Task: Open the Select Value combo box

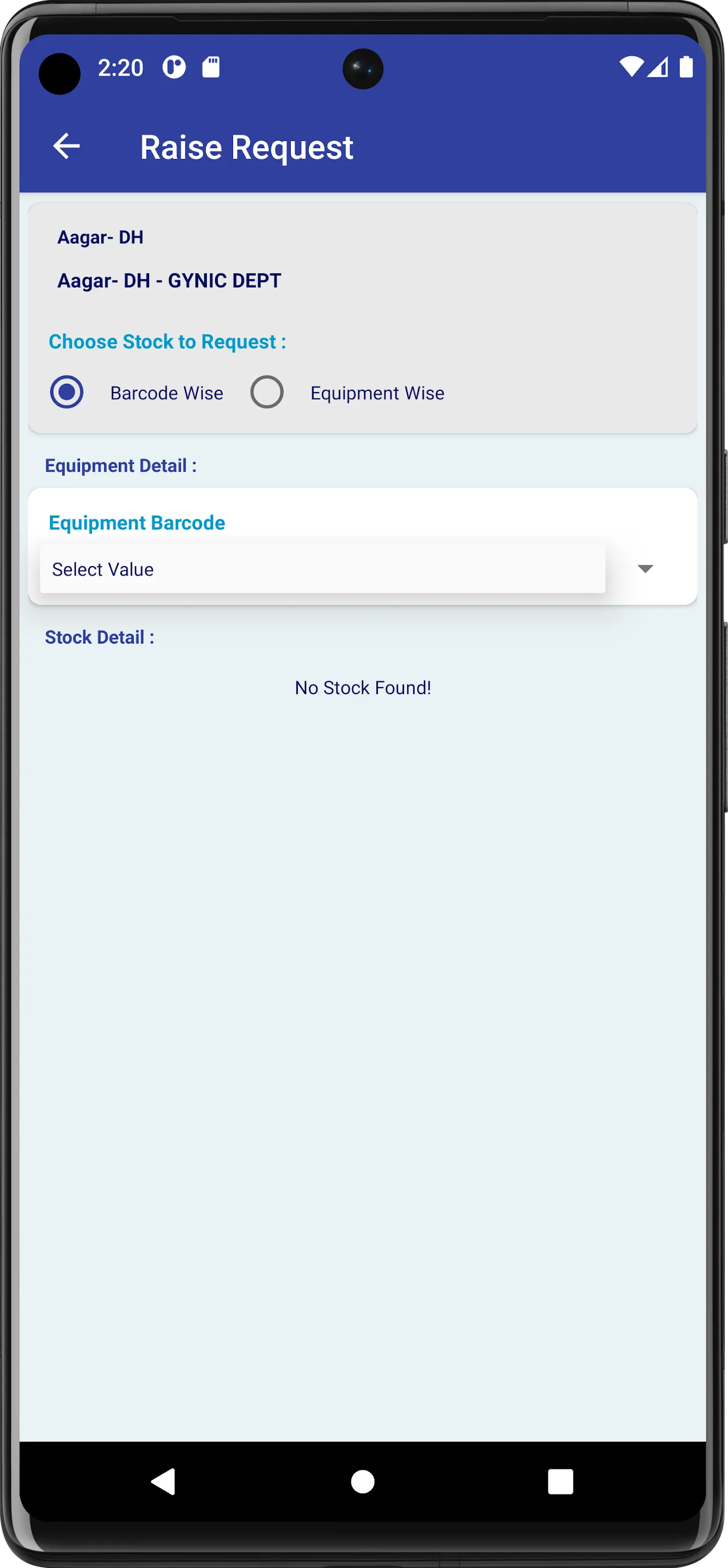Action: click(x=322, y=569)
